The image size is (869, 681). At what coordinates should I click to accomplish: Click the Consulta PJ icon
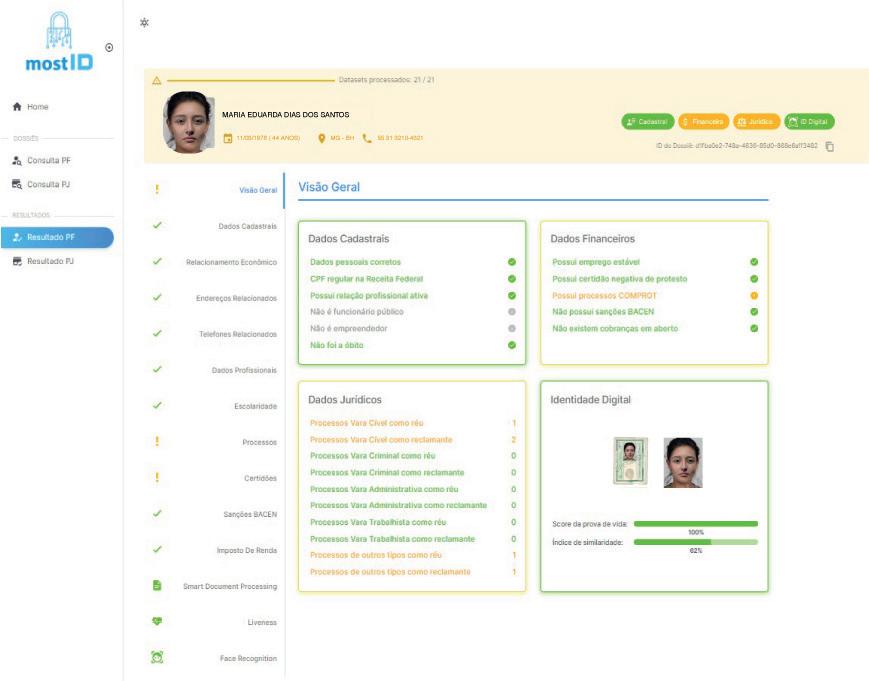[x=17, y=185]
